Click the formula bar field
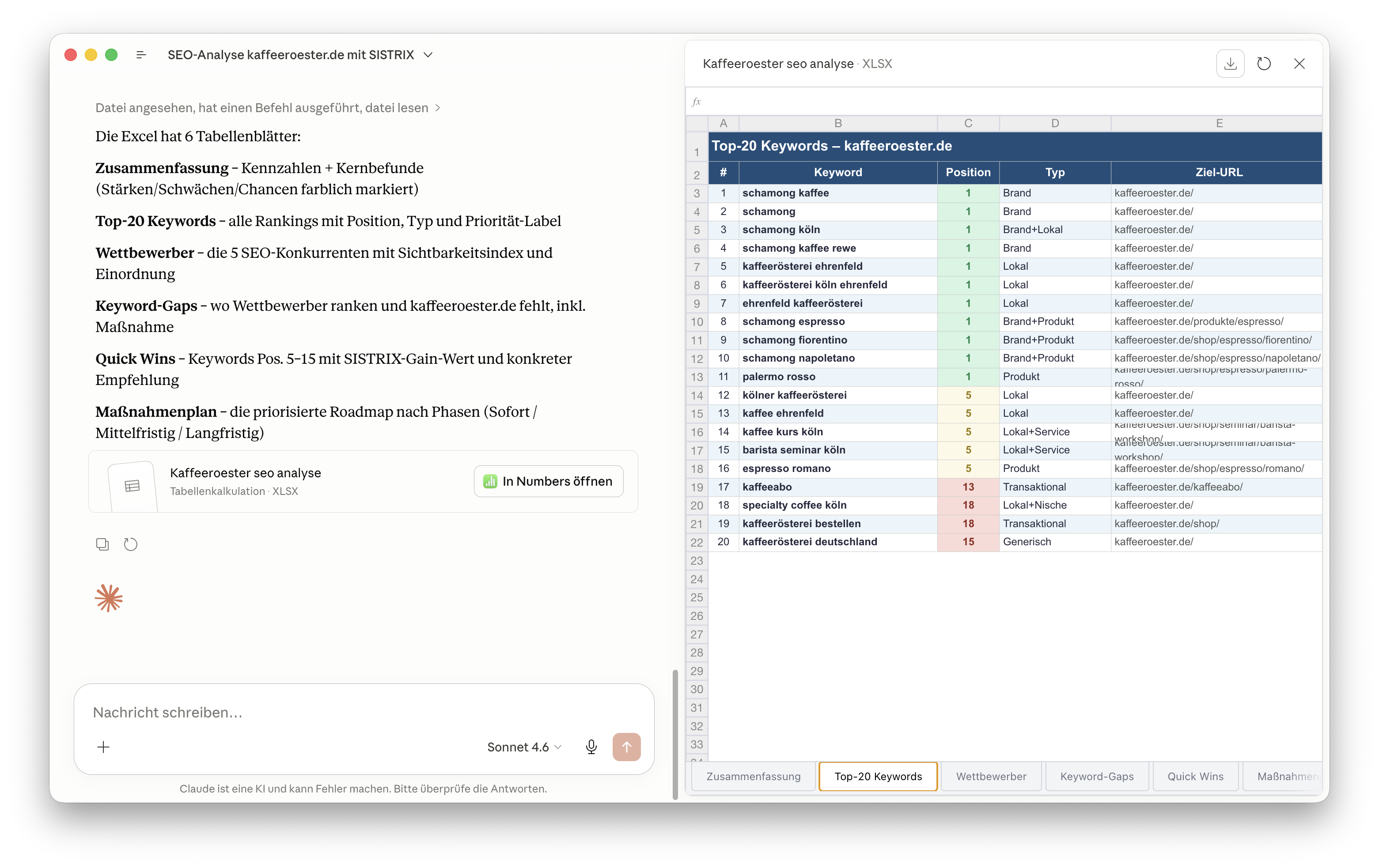 [x=1003, y=102]
